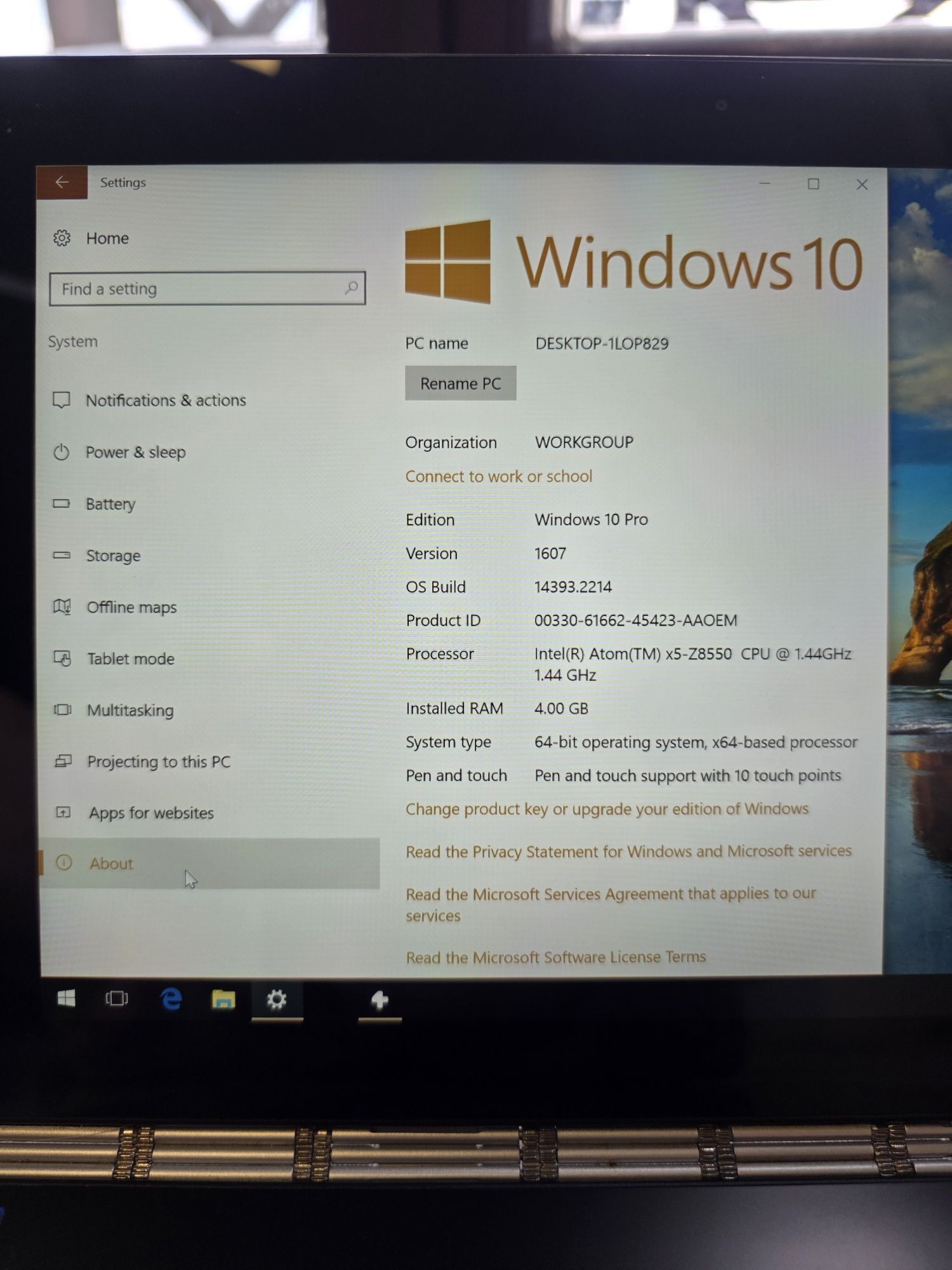The width and height of the screenshot is (952, 1270).
Task: Click Connect to work or school
Action: (x=499, y=476)
